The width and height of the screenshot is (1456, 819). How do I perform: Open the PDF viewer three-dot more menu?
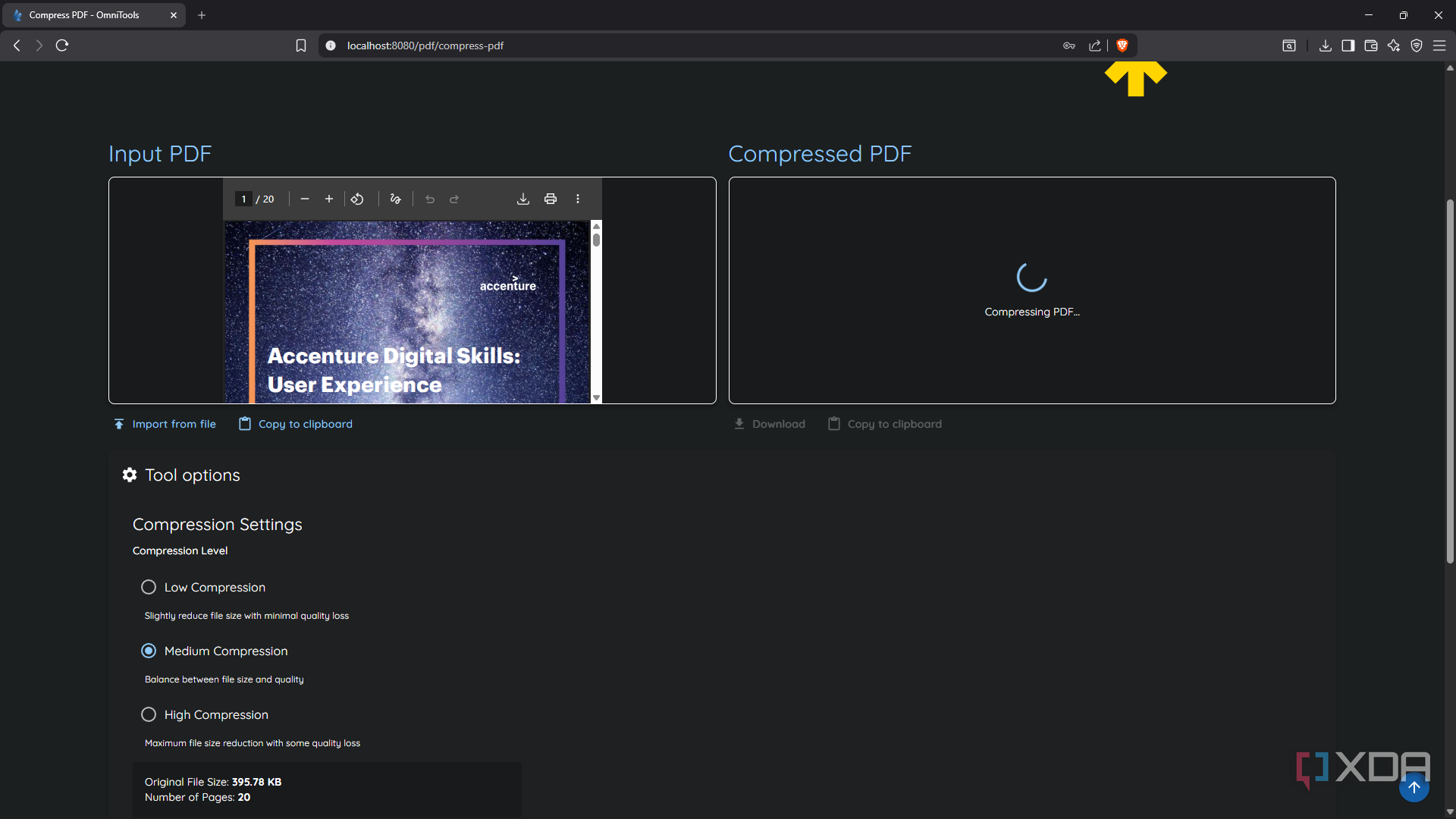pos(578,199)
